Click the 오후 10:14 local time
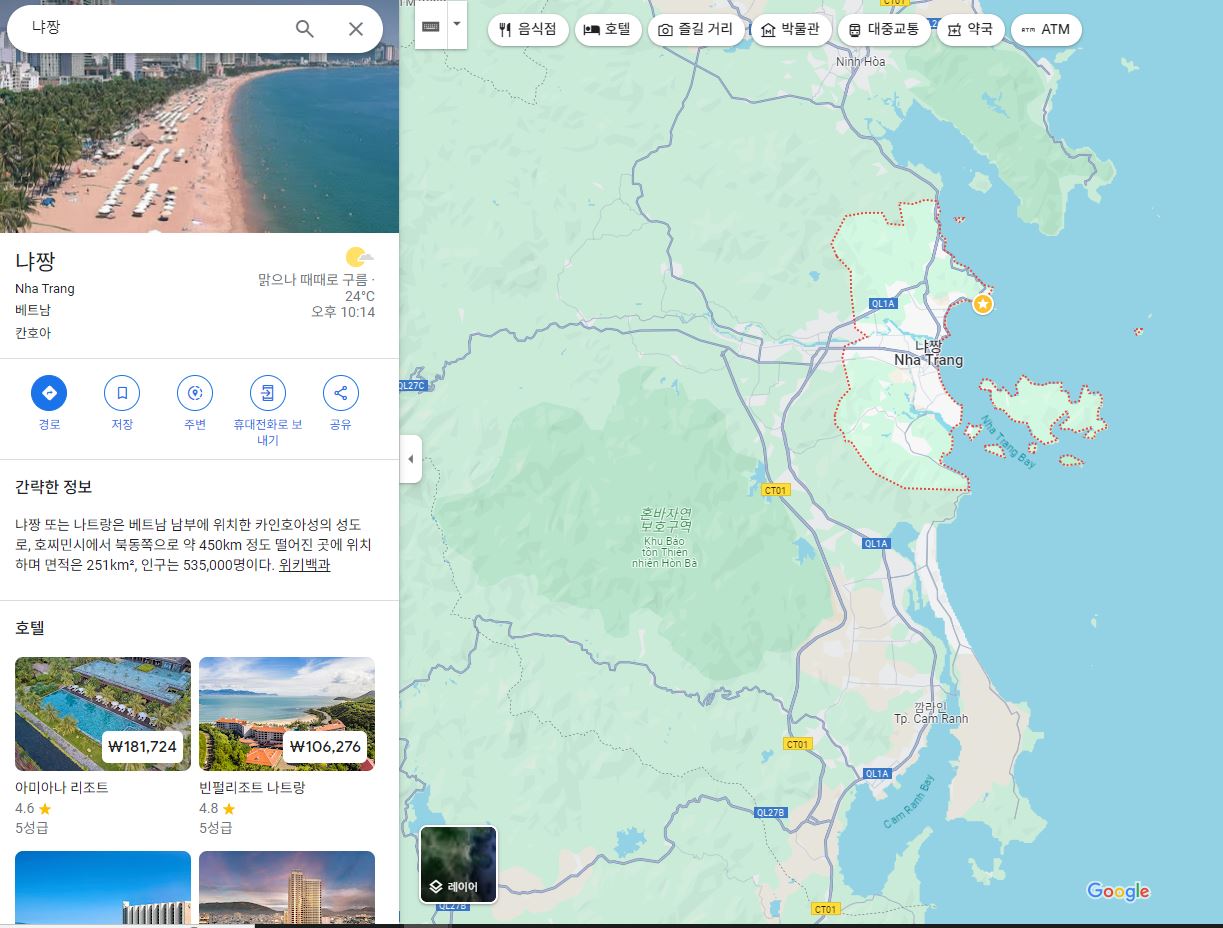This screenshot has width=1223, height=928. coord(343,312)
